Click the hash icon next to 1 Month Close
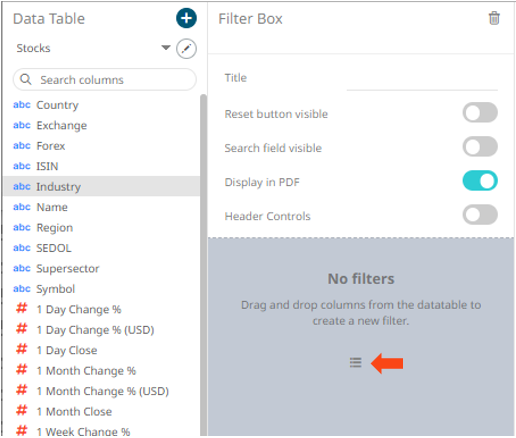516x438 pixels. point(22,411)
